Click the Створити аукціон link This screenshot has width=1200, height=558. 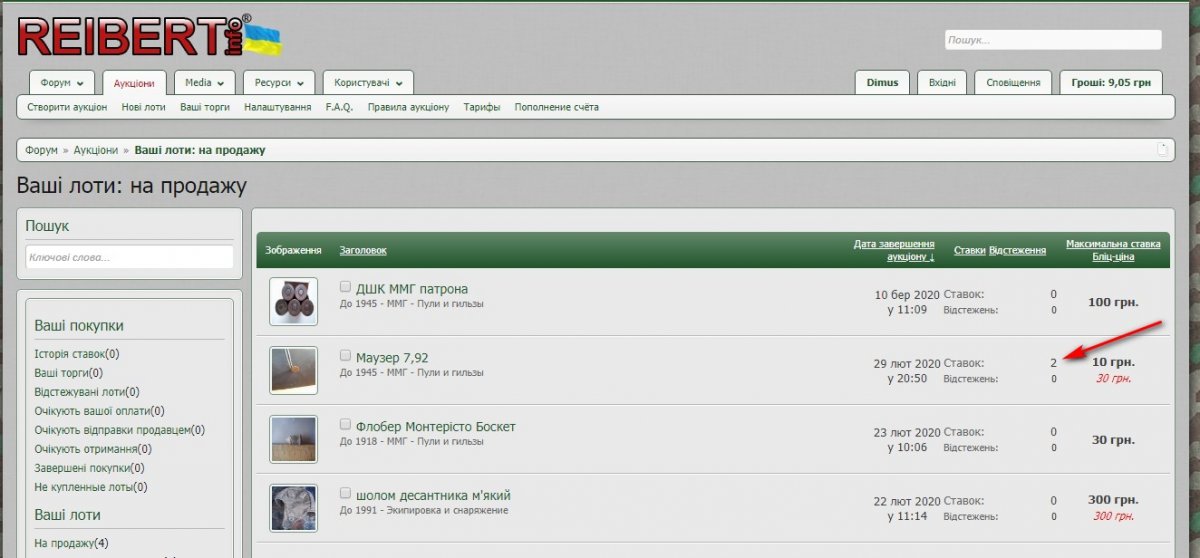pyautogui.click(x=67, y=107)
